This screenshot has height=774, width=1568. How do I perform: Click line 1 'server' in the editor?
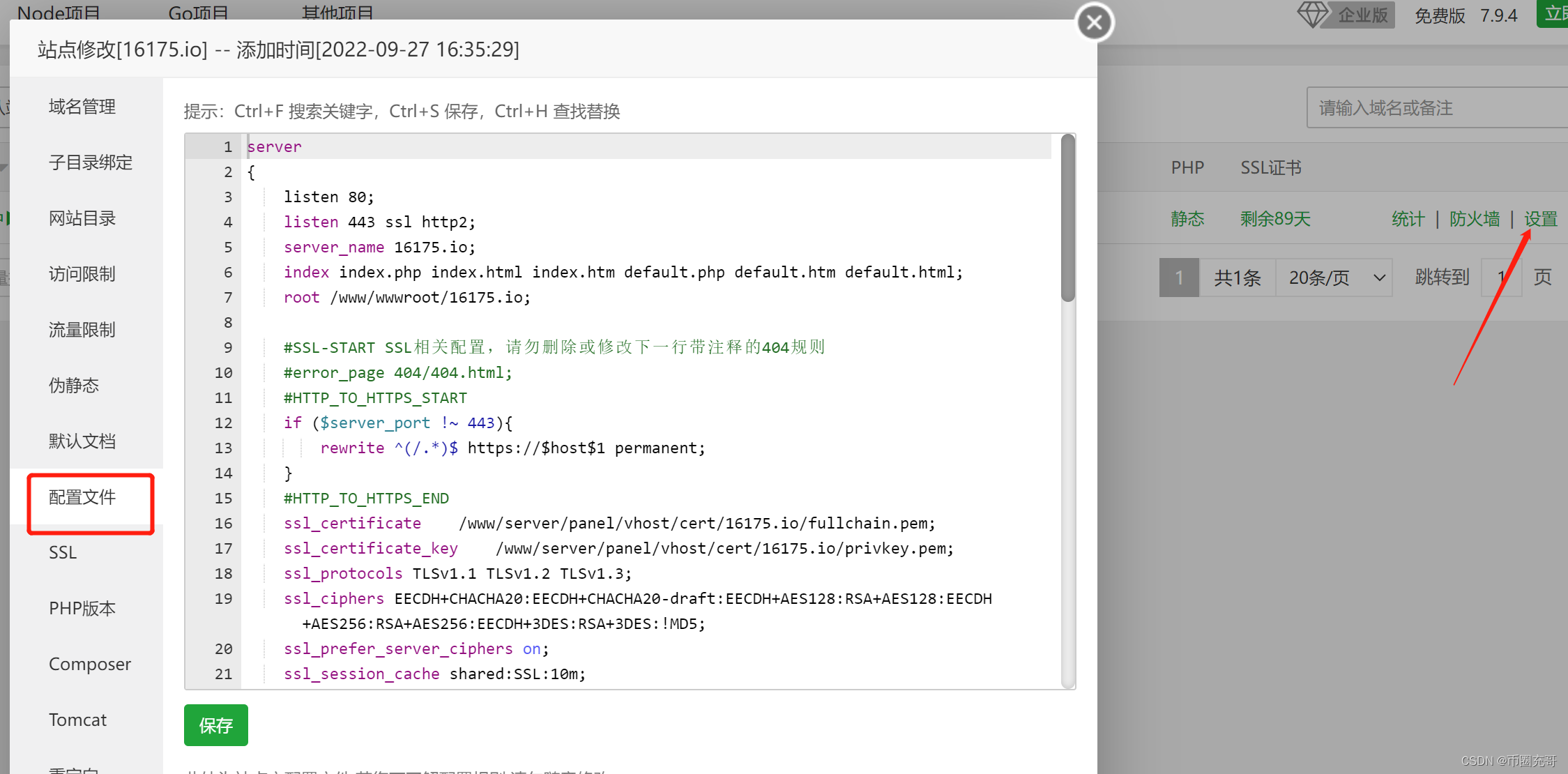click(x=275, y=147)
